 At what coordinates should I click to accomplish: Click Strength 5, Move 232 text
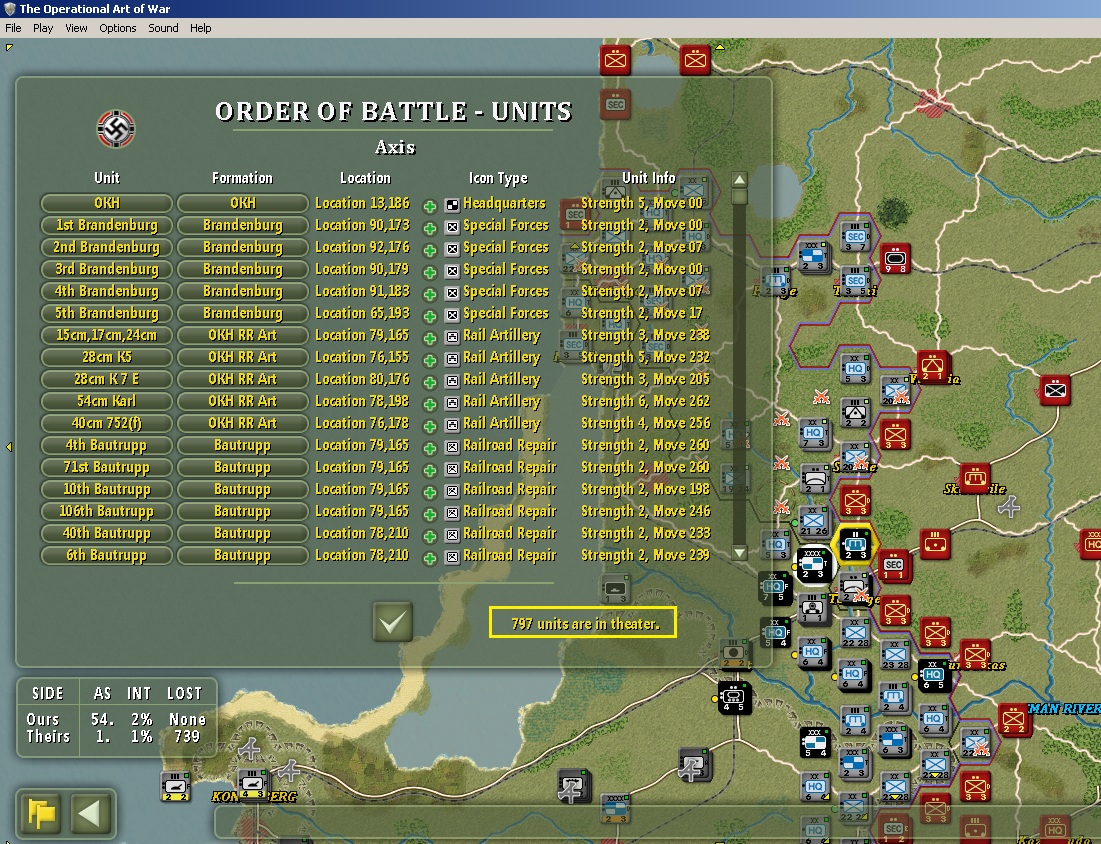click(645, 357)
